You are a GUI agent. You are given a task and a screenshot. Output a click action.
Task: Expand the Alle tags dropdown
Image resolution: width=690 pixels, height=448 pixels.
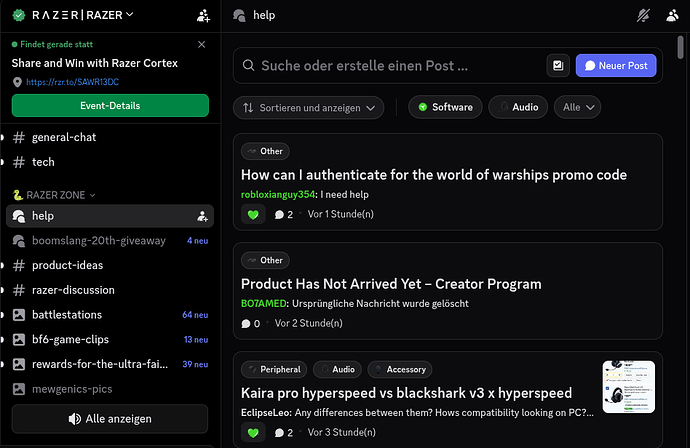[577, 107]
